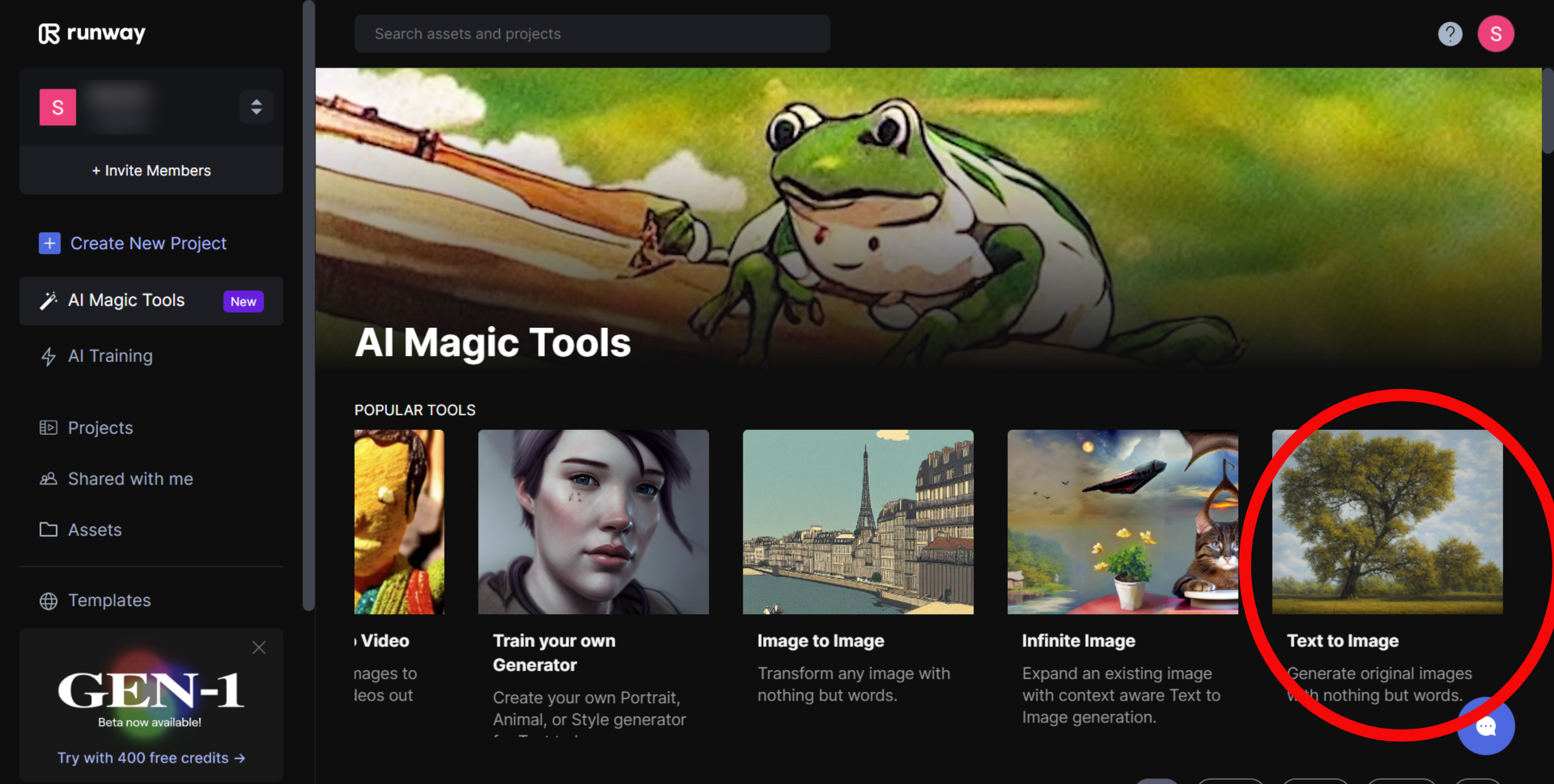
Task: Open Train your own Generator thumbnail
Action: 593,522
